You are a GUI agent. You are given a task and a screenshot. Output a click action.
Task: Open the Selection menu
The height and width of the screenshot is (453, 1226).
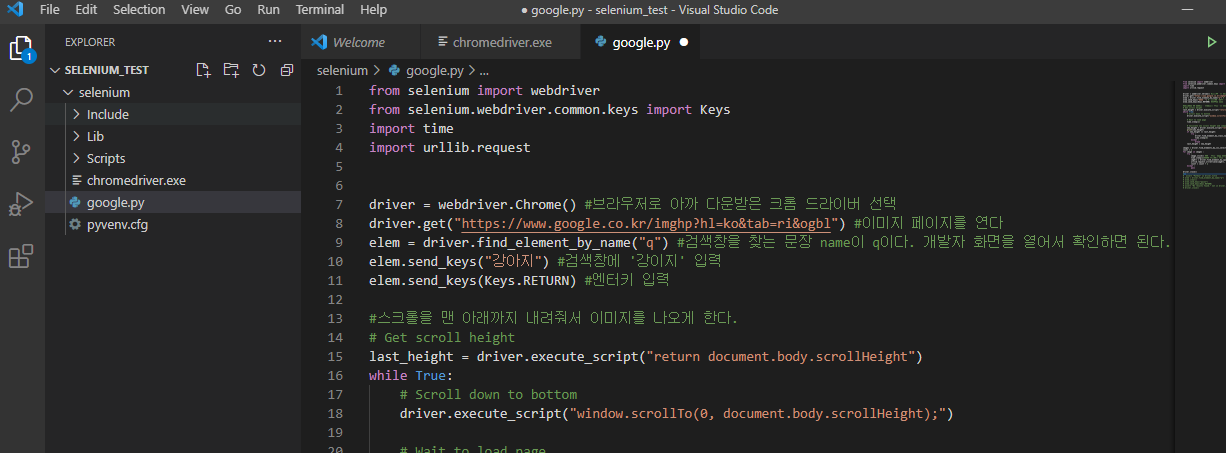click(139, 10)
